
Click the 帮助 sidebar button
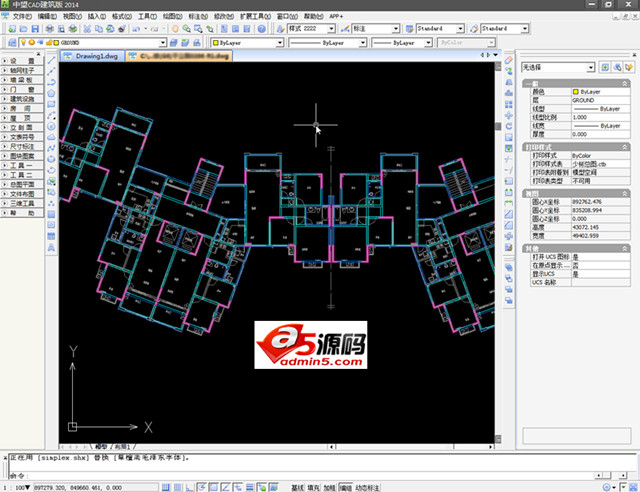coord(22,213)
